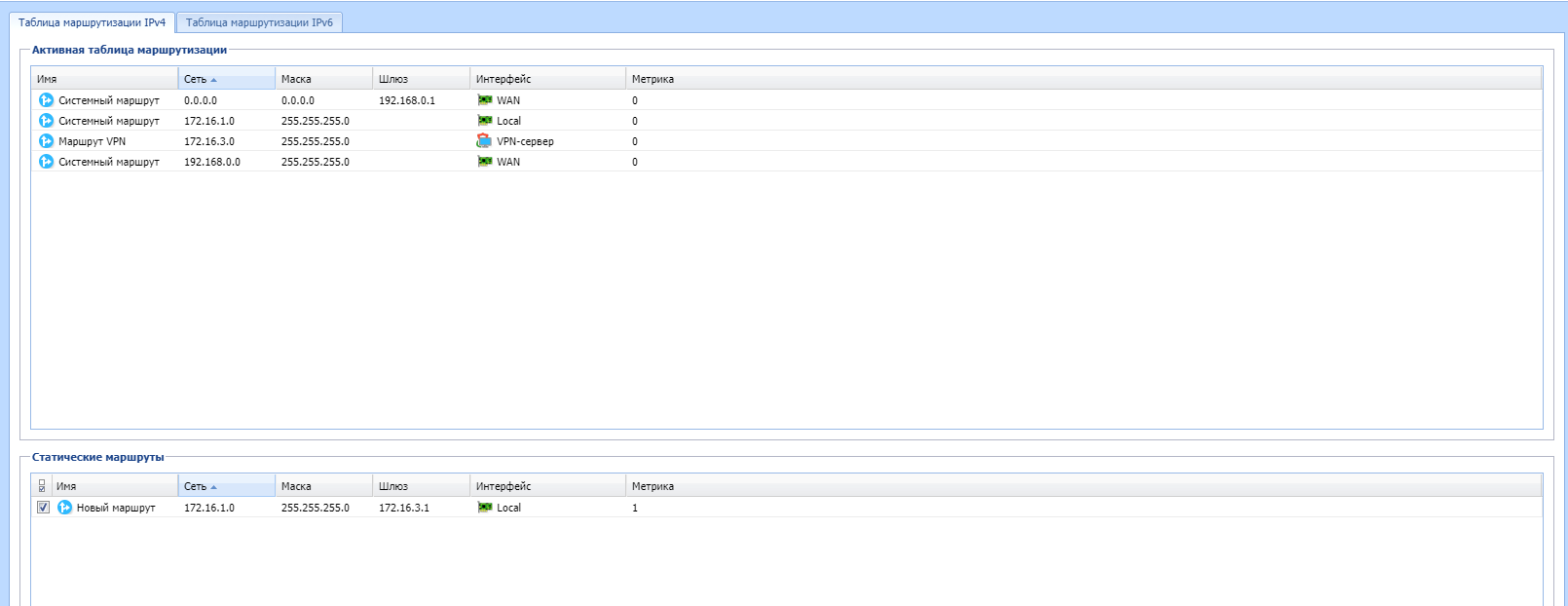Click the Маска header in the active routing table
Screen dimensions: 1568x606
point(324,79)
